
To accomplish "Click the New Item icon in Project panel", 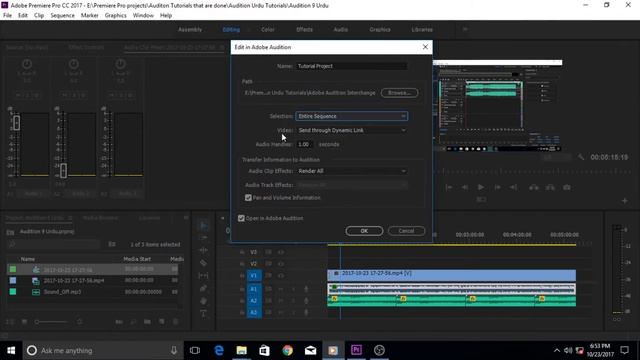I will click(x=162, y=322).
